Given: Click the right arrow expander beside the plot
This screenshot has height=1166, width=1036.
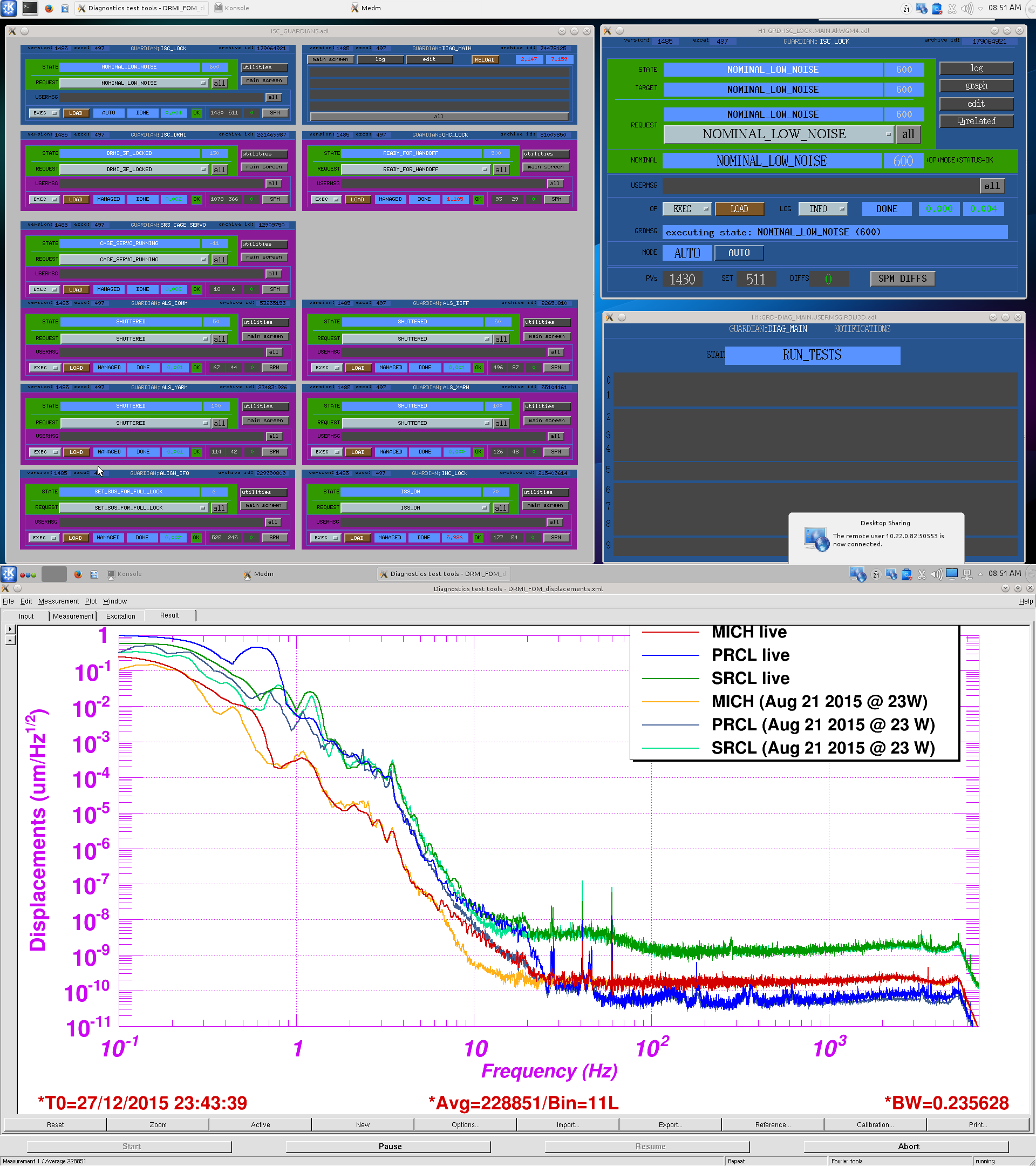Looking at the screenshot, I should pos(10,629).
